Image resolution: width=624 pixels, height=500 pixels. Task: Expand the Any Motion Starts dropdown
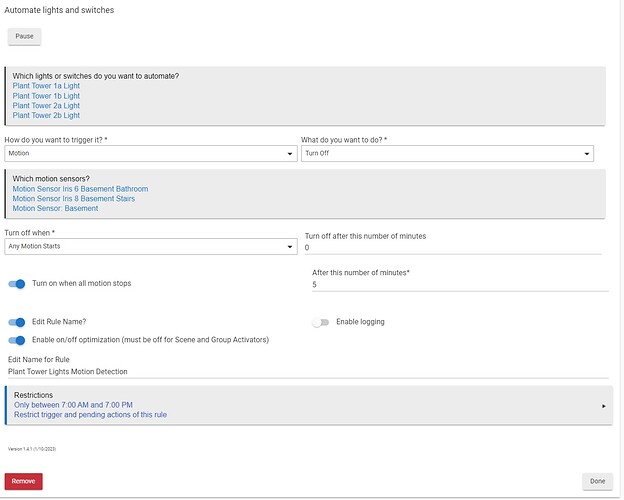click(x=150, y=247)
